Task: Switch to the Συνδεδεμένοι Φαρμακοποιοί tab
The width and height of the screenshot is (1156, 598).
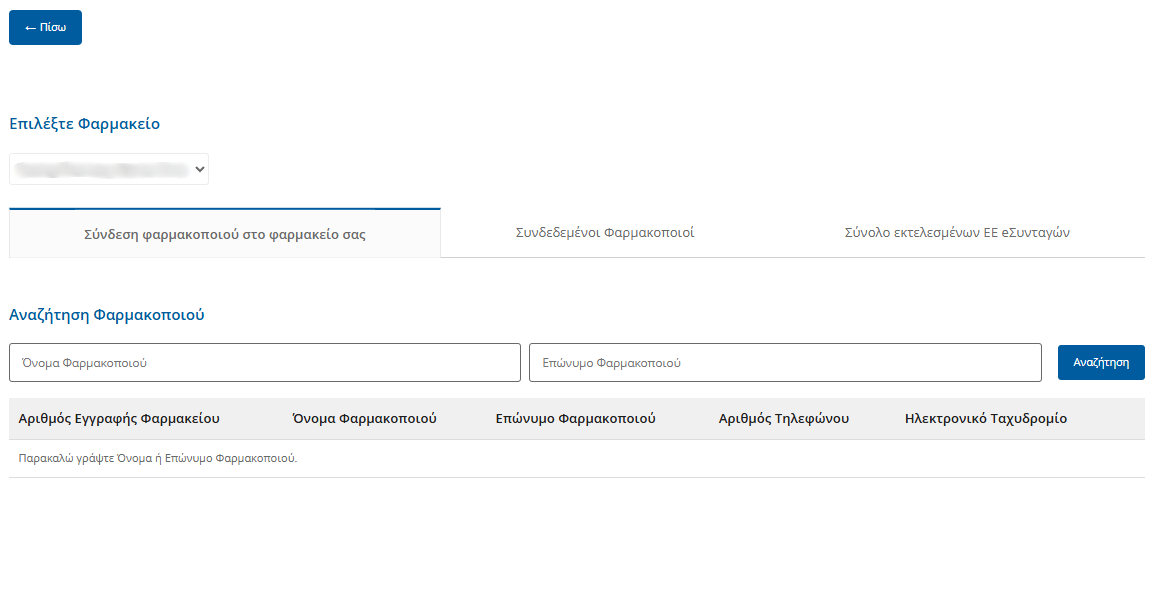Action: pyautogui.click(x=605, y=233)
